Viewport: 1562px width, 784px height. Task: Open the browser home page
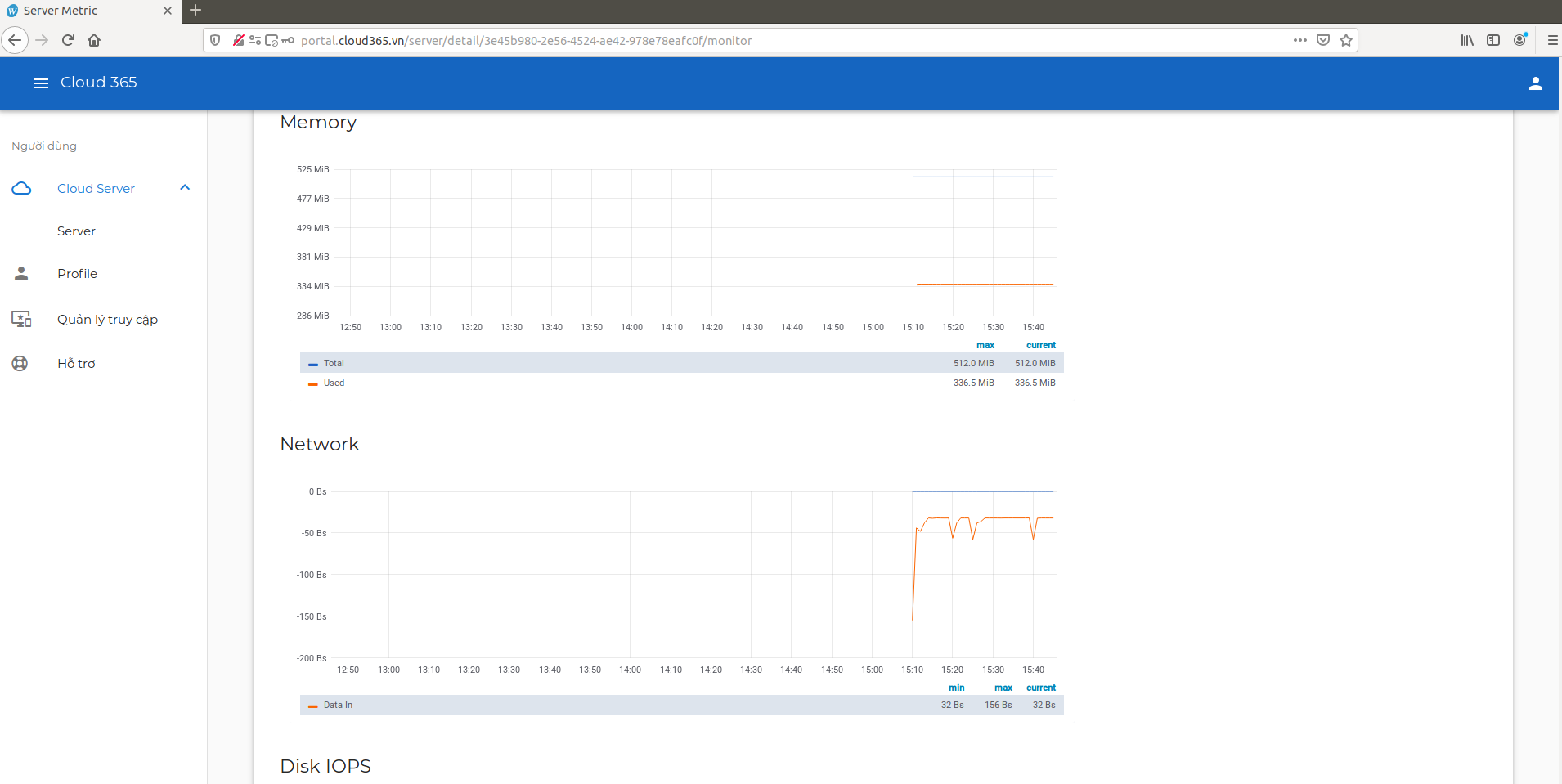click(x=94, y=40)
